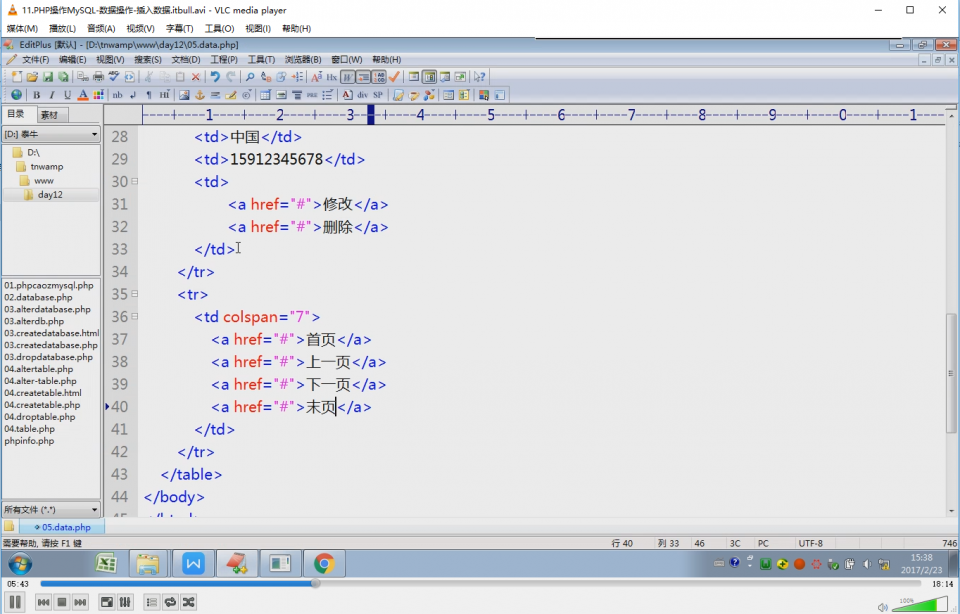This screenshot has width=960, height=614.
Task: Undo the last edit with the Undo arrow
Action: [215, 77]
